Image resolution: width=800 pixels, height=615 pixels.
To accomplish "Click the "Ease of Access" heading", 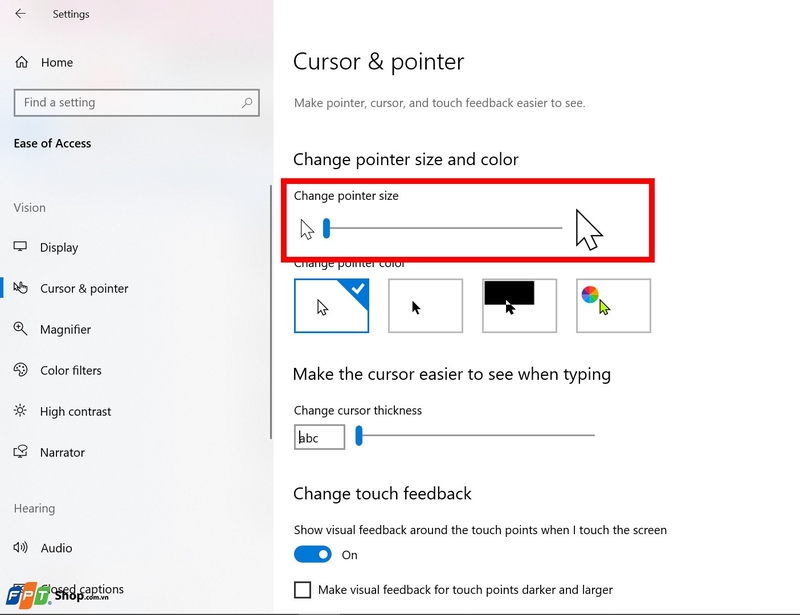I will pyautogui.click(x=53, y=143).
